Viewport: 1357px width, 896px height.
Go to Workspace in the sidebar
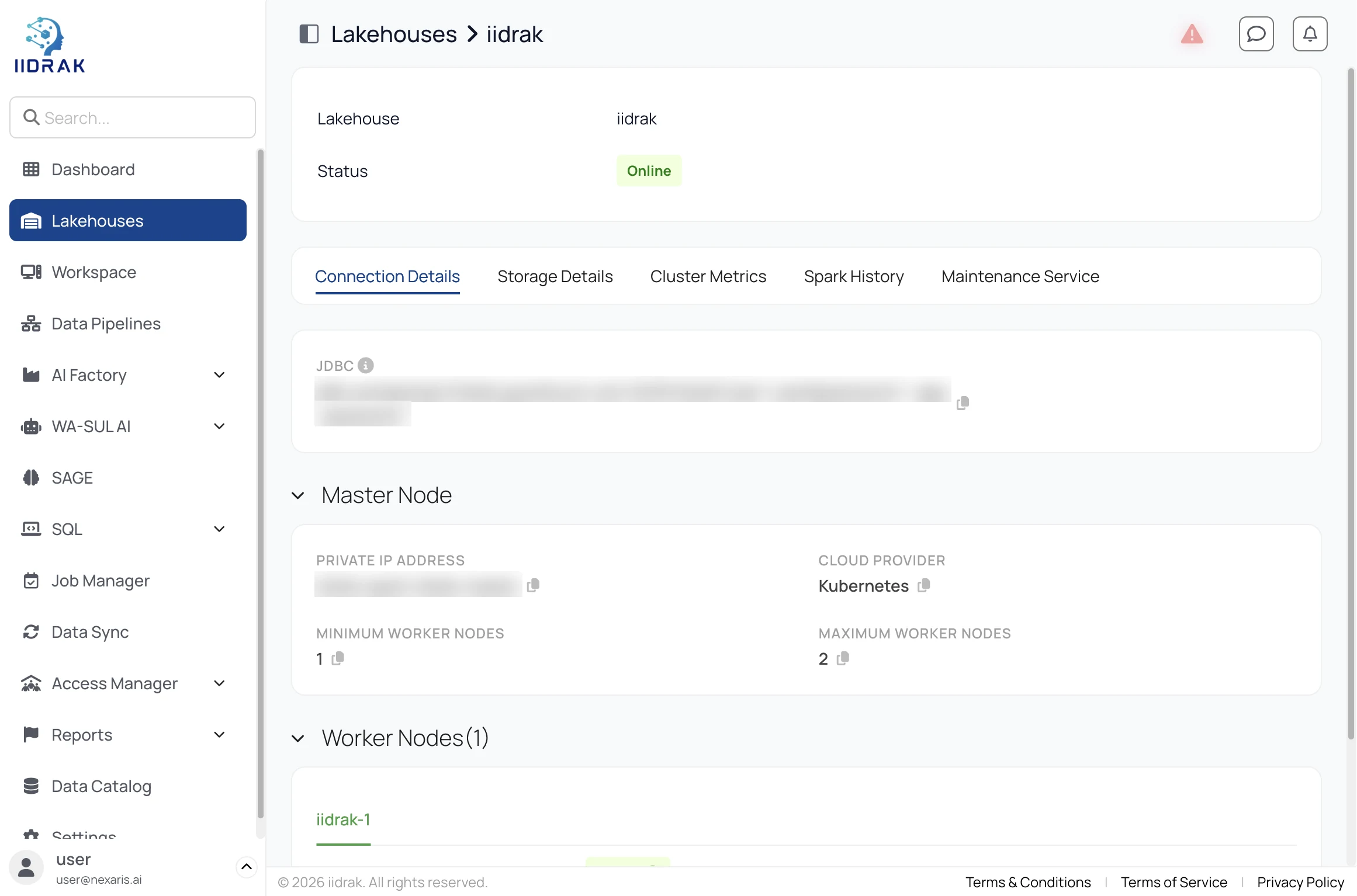(x=128, y=272)
